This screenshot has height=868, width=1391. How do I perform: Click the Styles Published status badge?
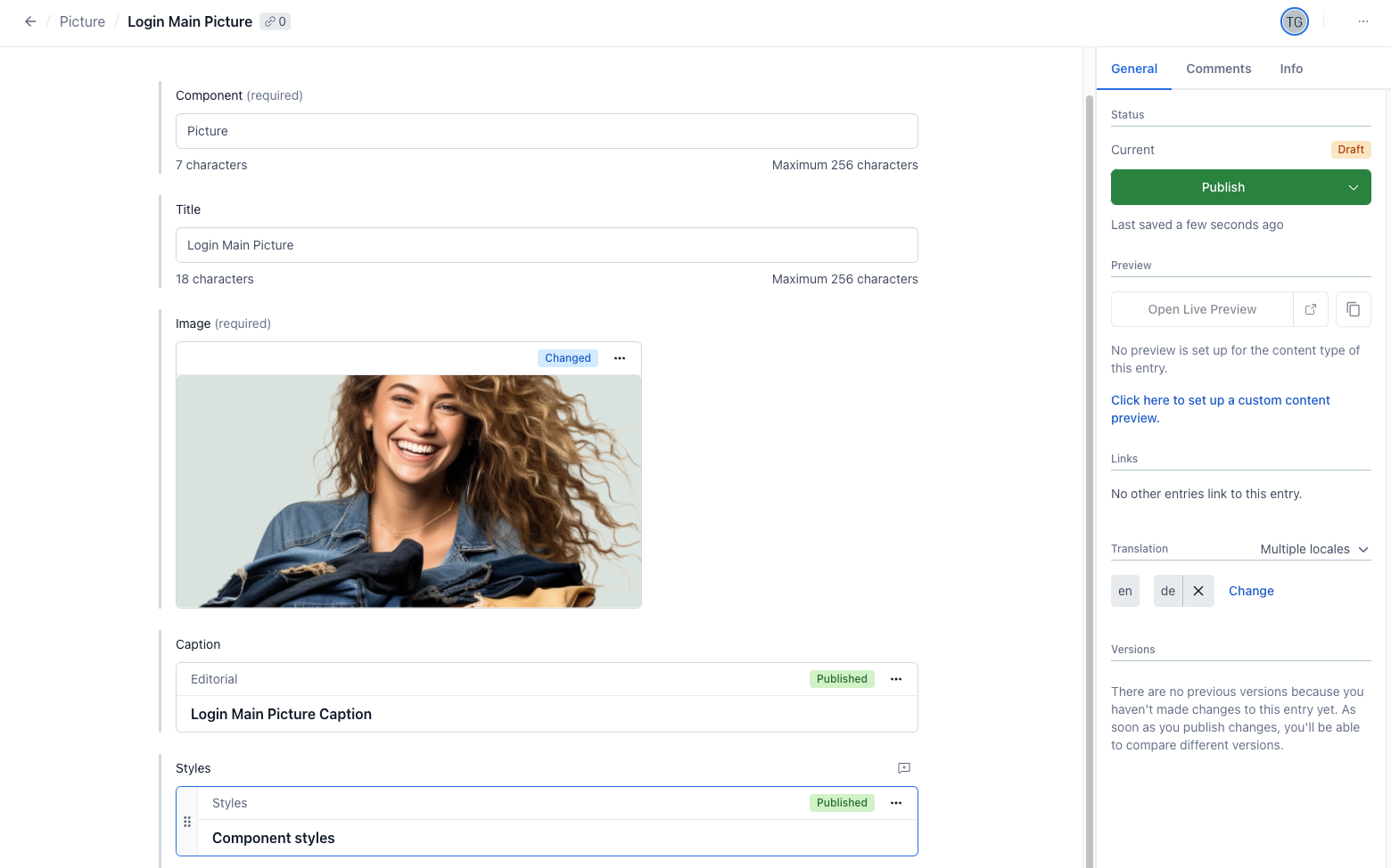[x=842, y=803]
